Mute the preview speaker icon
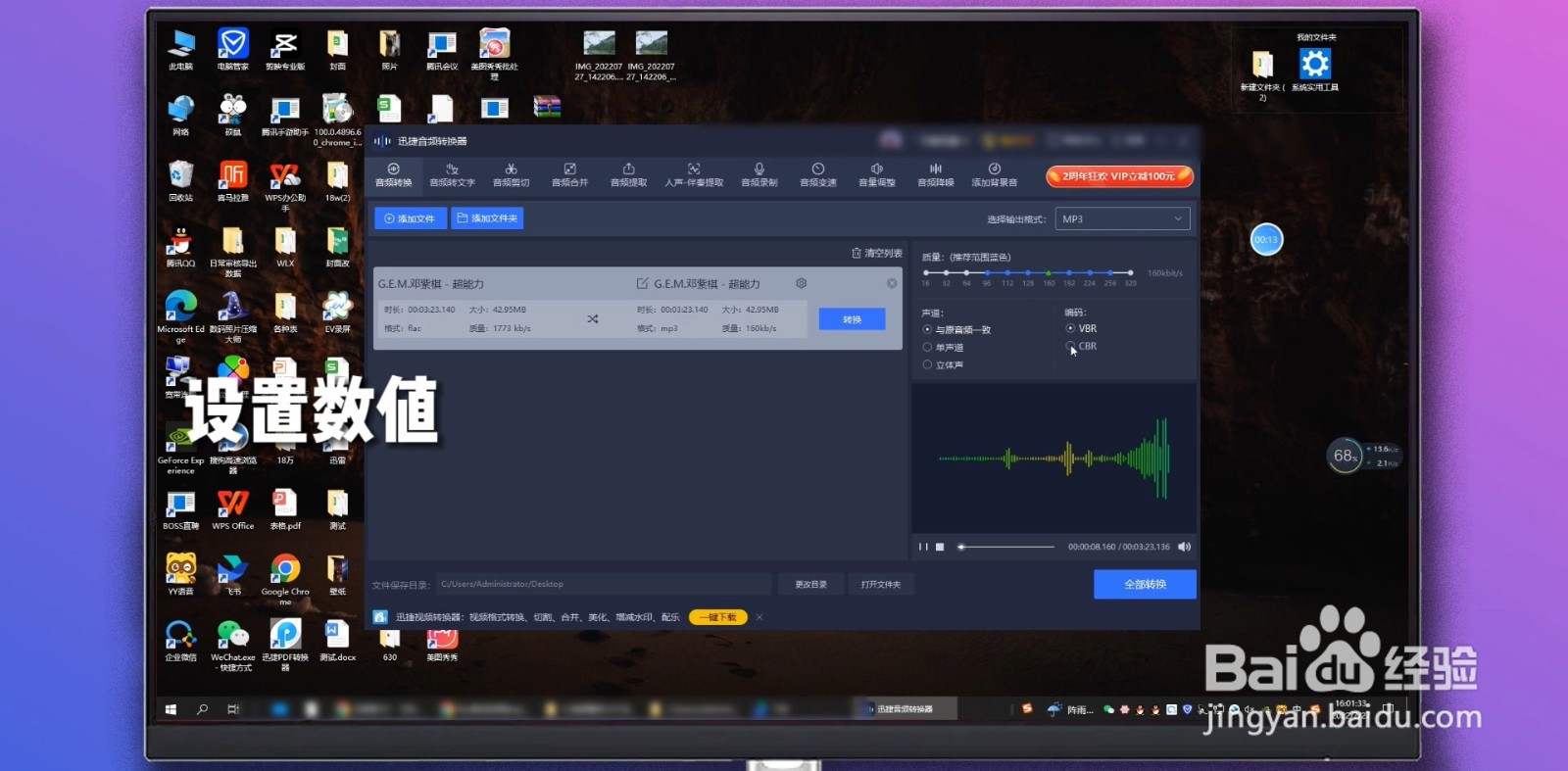The height and width of the screenshot is (771, 1568). pyautogui.click(x=1184, y=547)
